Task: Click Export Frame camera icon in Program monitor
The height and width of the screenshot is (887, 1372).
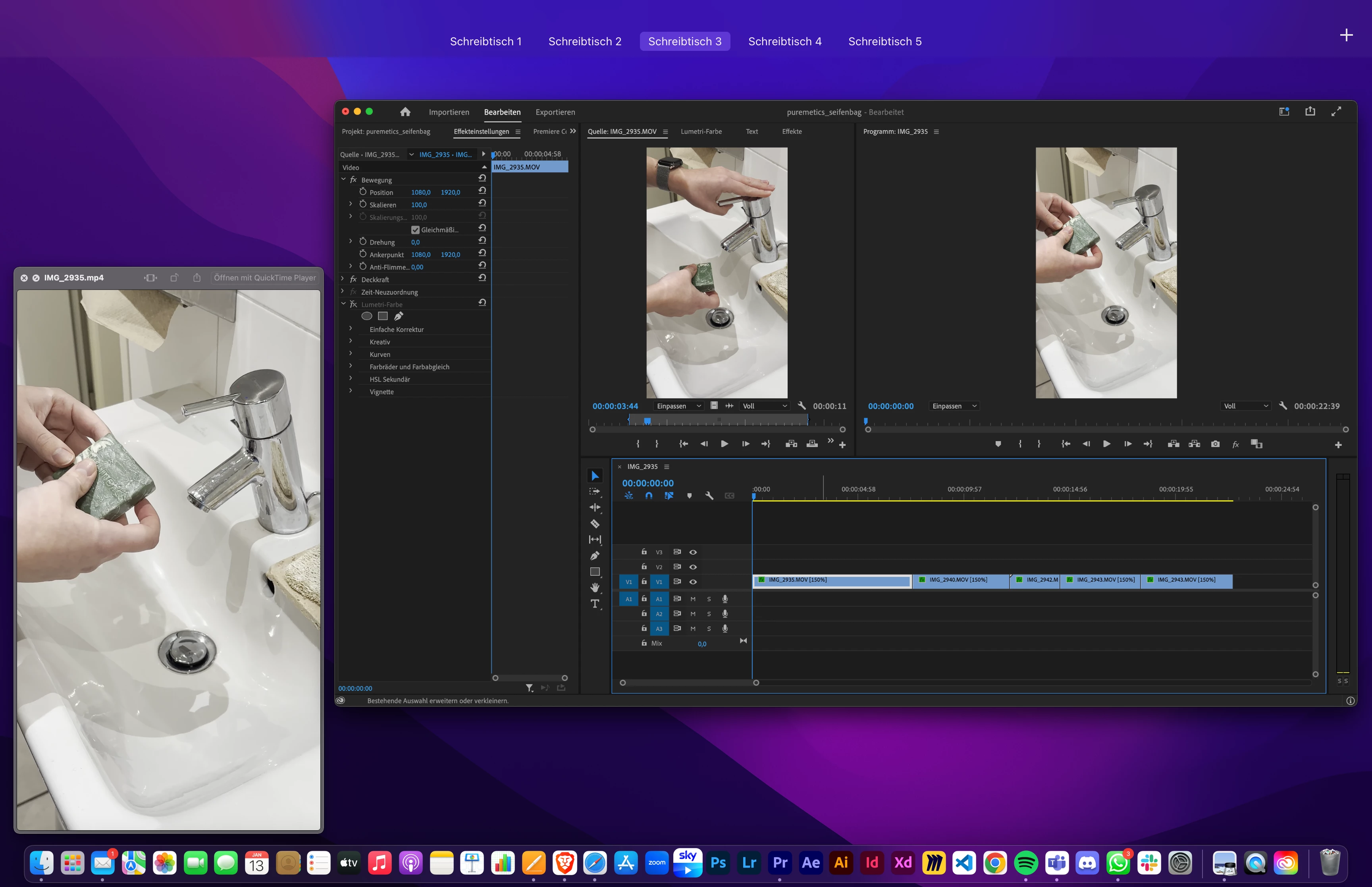Action: point(1215,444)
